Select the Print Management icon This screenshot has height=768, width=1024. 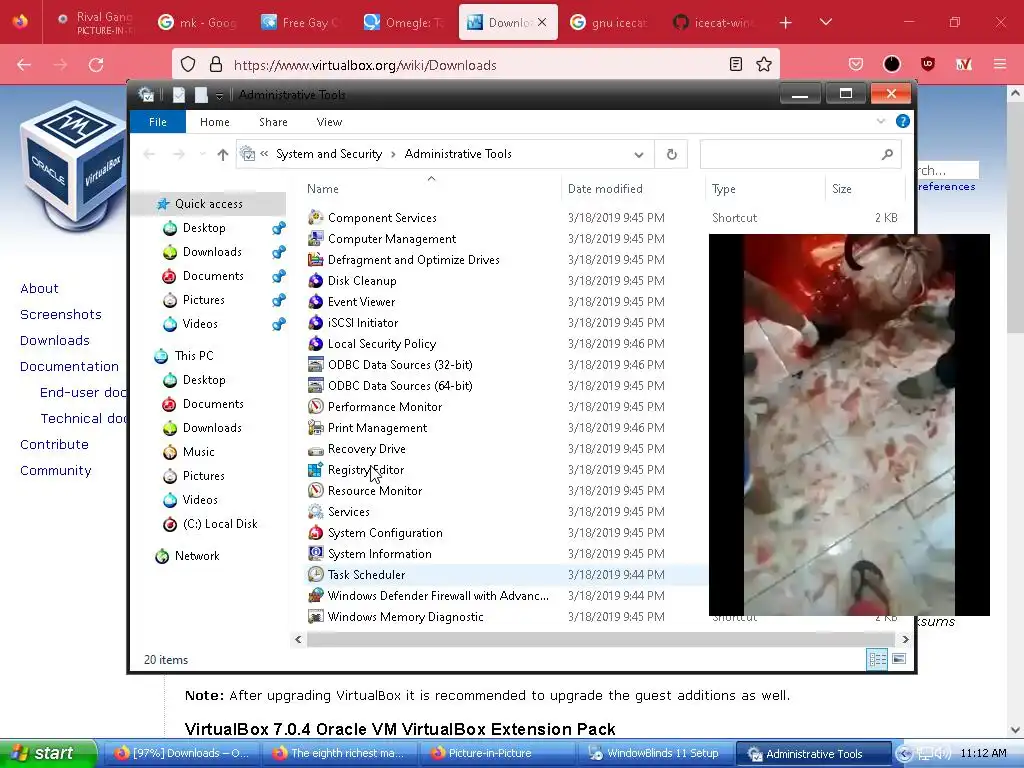click(315, 428)
